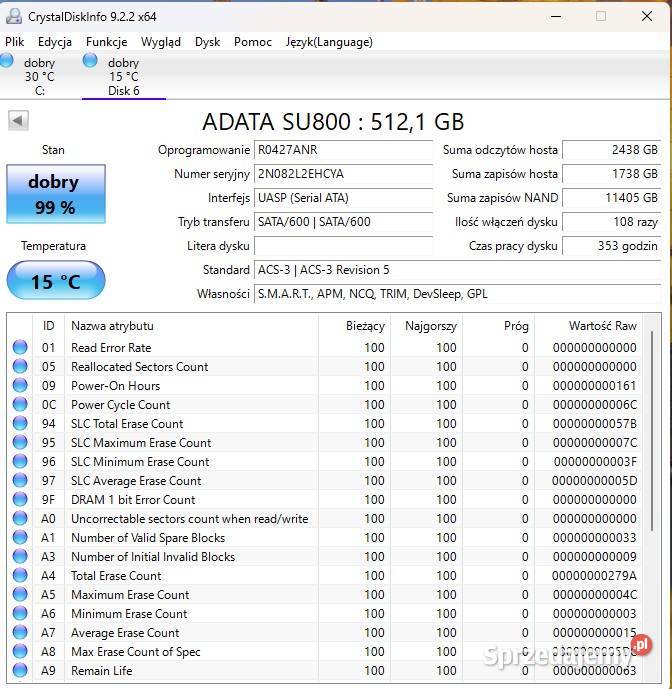
Task: Click status orb of Minimum Erase Count (A6) row
Action: pyautogui.click(x=20, y=613)
